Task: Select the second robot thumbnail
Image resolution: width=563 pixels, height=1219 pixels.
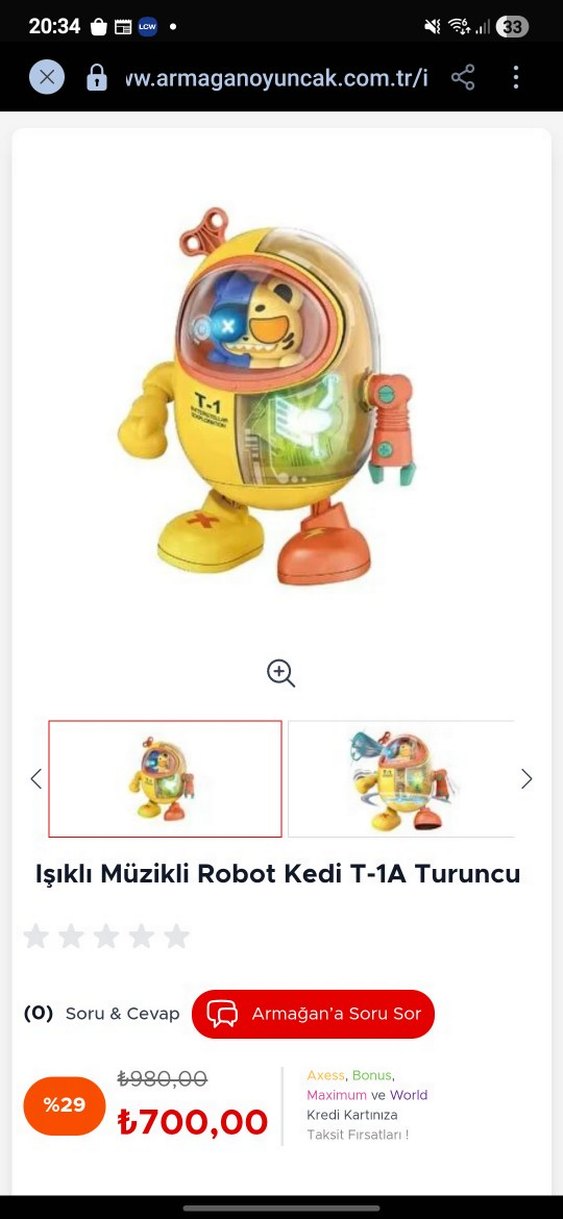Action: [x=402, y=779]
